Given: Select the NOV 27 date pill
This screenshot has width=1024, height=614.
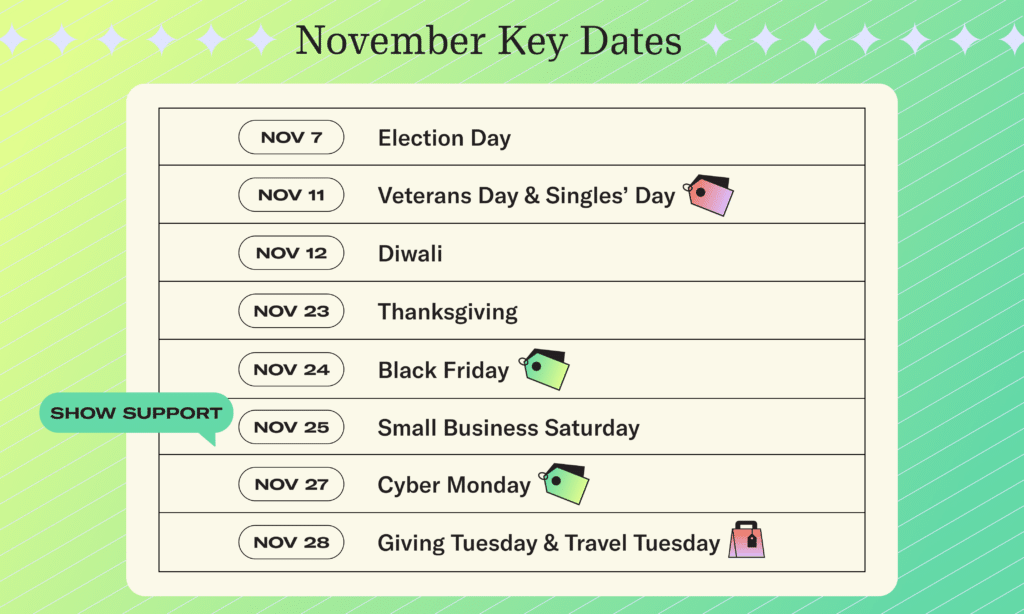Looking at the screenshot, I should tap(291, 484).
